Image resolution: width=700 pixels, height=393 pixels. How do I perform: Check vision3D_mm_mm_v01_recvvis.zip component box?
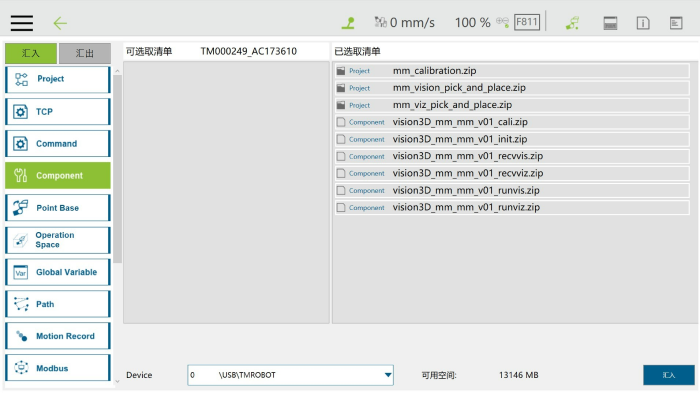341,156
